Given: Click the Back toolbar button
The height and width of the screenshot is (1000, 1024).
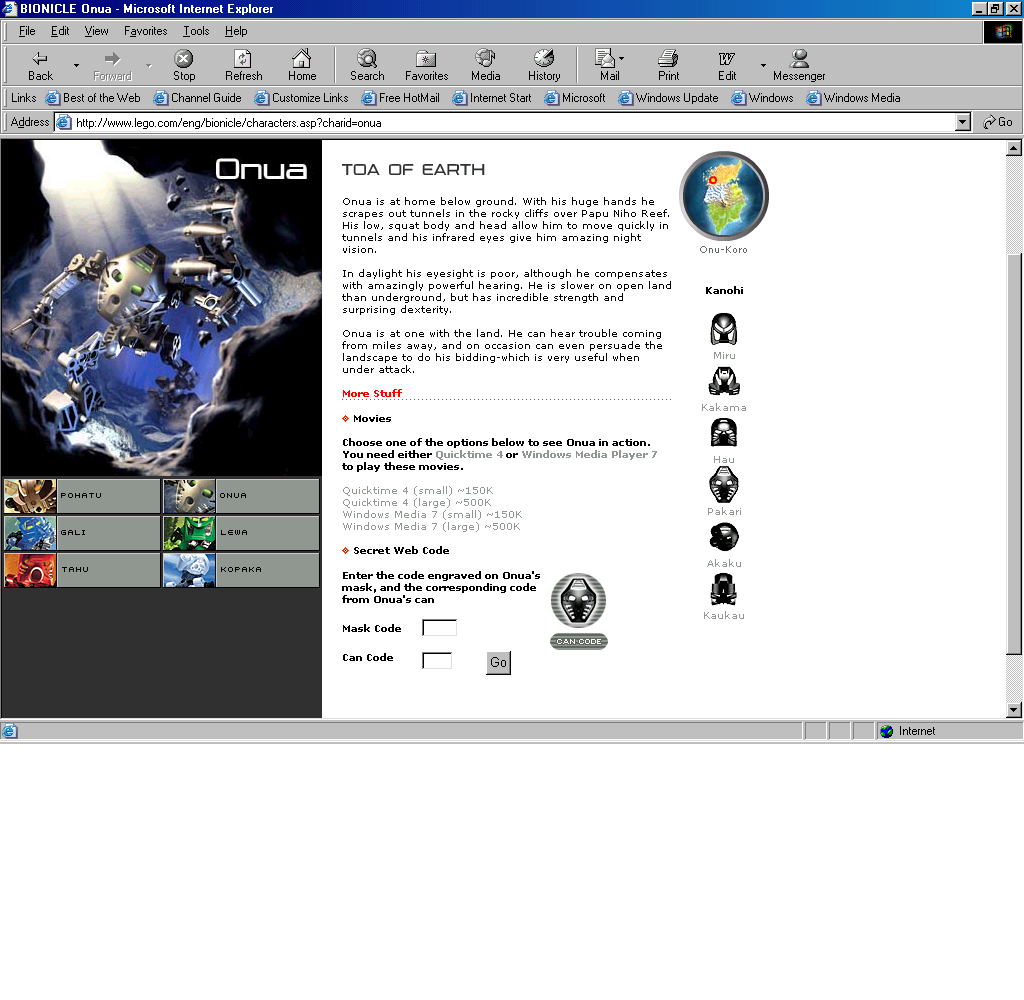Looking at the screenshot, I should point(40,65).
